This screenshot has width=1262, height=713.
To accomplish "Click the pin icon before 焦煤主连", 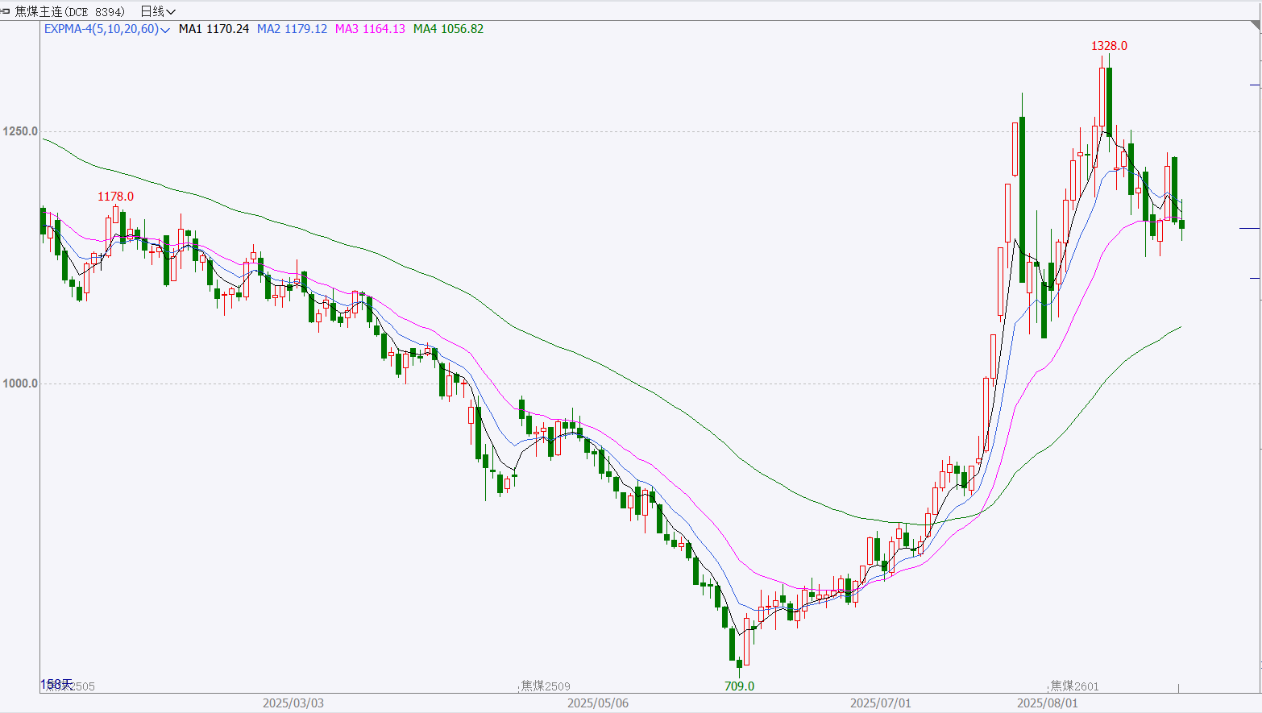I will 7,11.
